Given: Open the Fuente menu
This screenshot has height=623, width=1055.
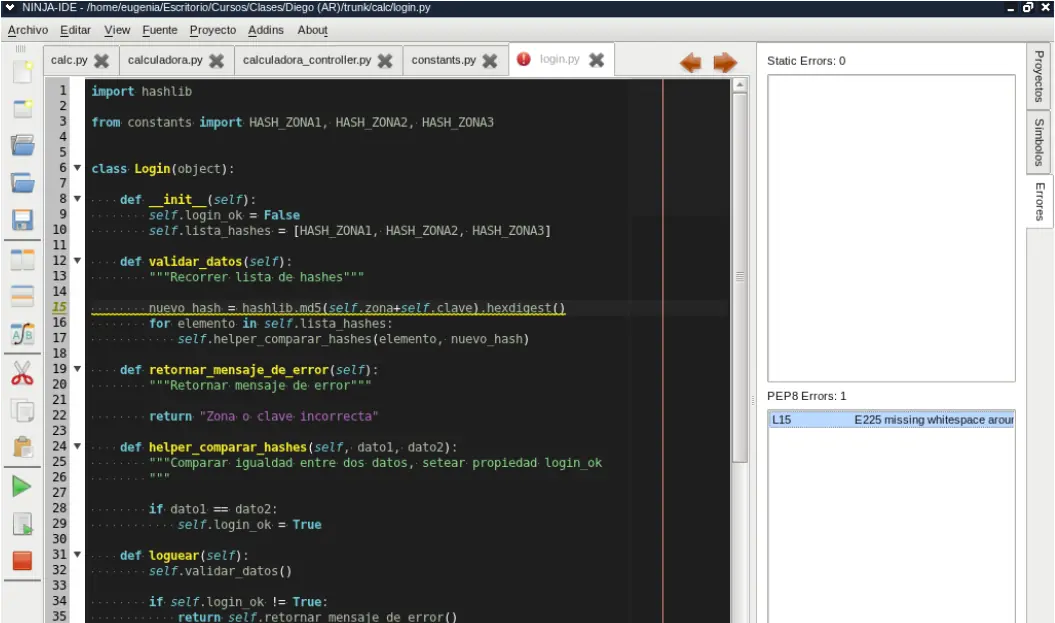Looking at the screenshot, I should coord(160,30).
